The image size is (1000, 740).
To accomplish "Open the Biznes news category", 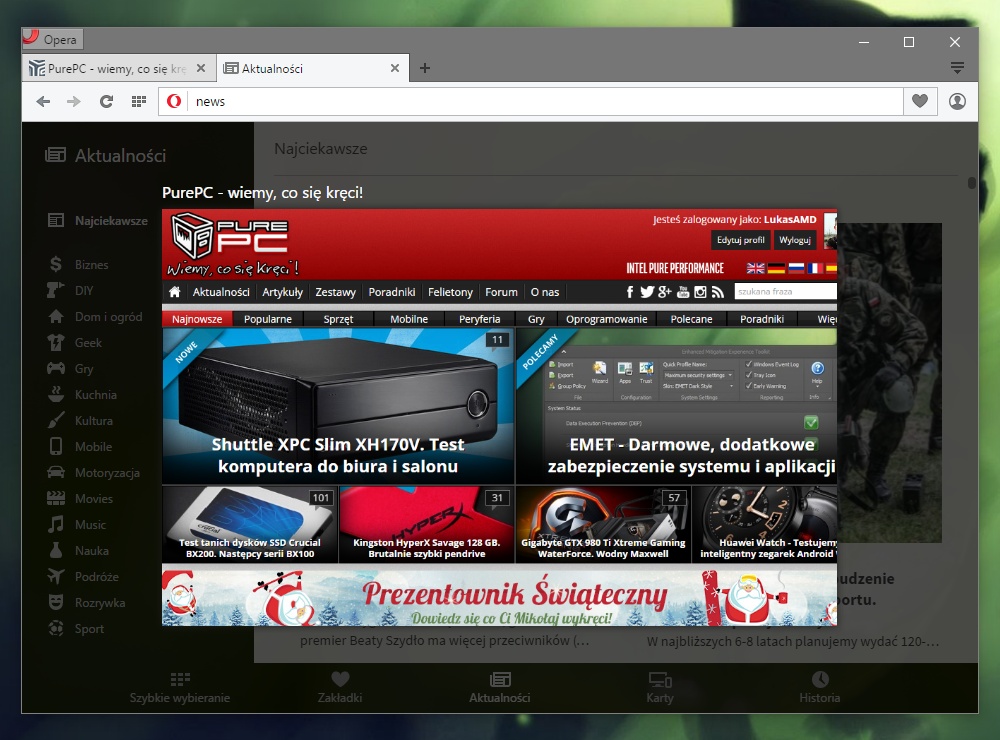I will [x=78, y=264].
